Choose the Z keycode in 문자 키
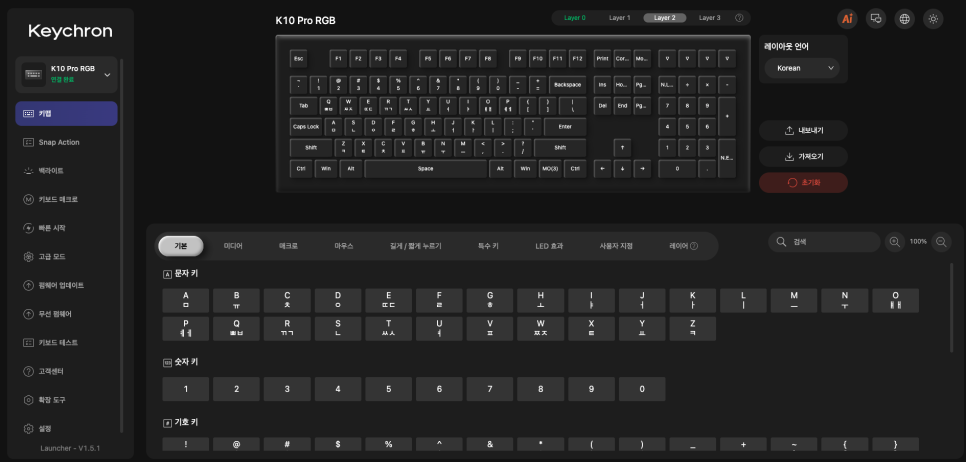This screenshot has width=966, height=462. click(692, 328)
